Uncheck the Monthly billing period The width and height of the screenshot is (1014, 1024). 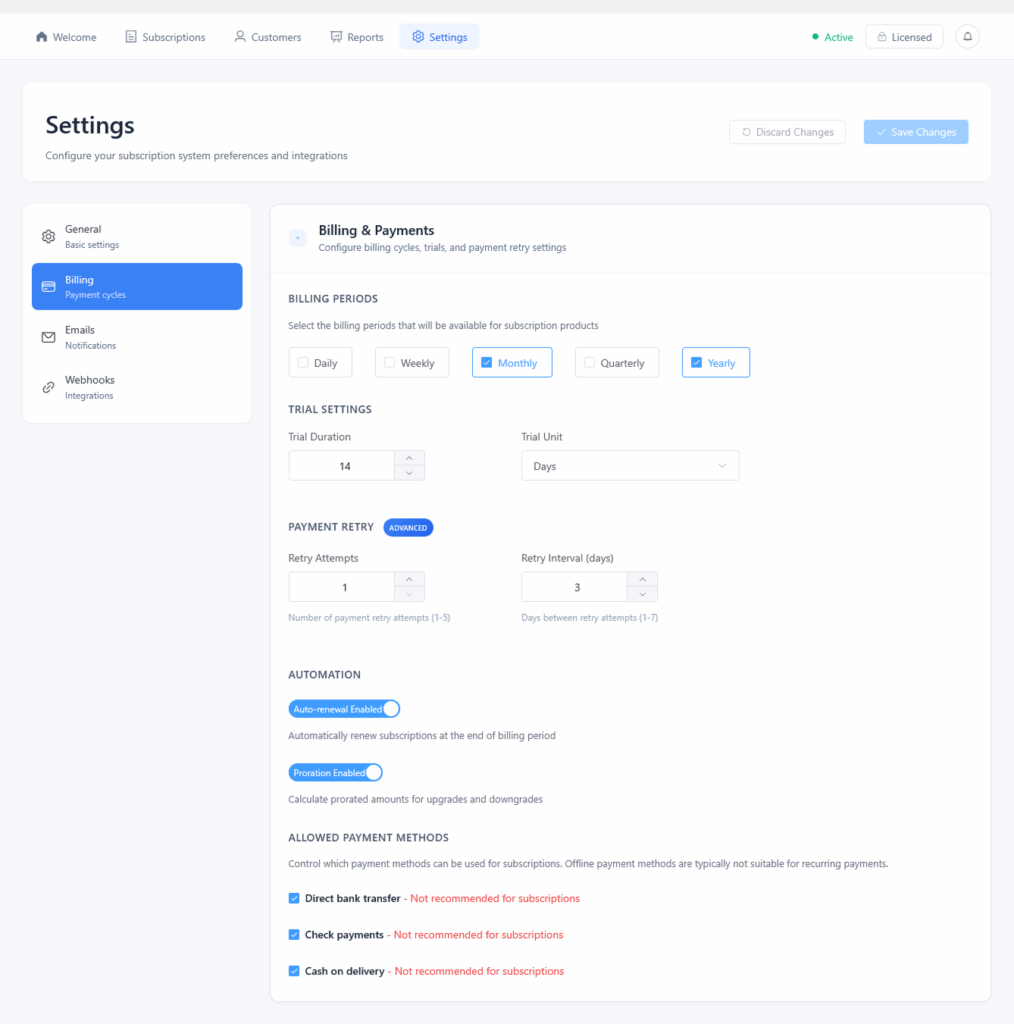click(x=487, y=363)
